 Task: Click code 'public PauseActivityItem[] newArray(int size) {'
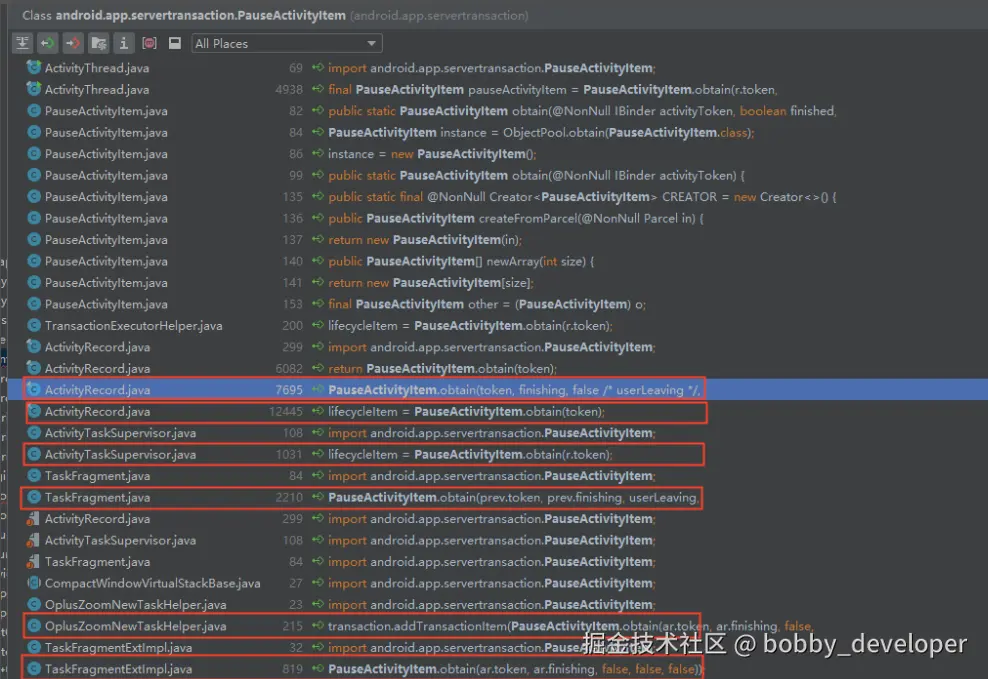(x=461, y=261)
